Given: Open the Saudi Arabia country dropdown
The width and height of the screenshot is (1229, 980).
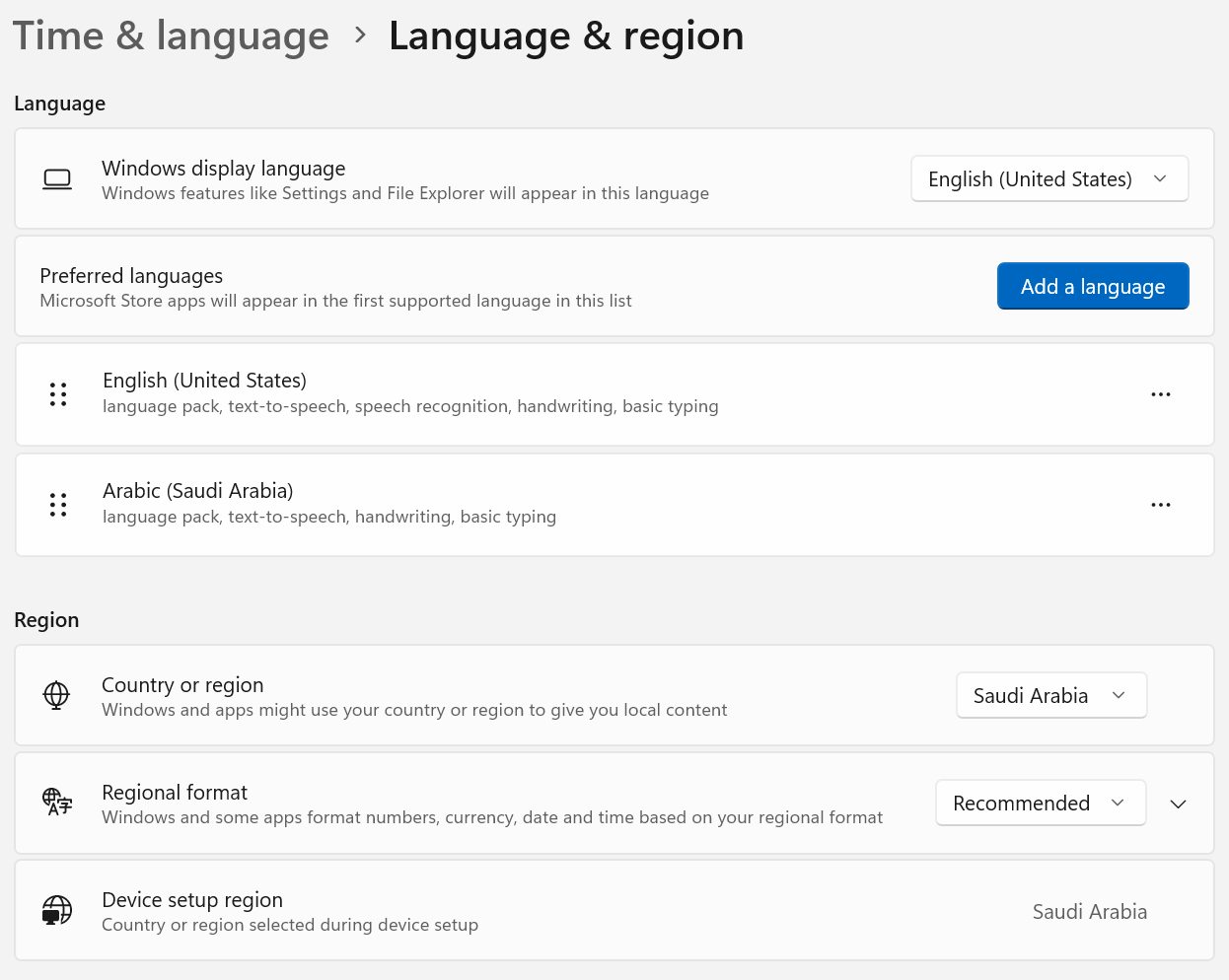Looking at the screenshot, I should click(x=1050, y=696).
